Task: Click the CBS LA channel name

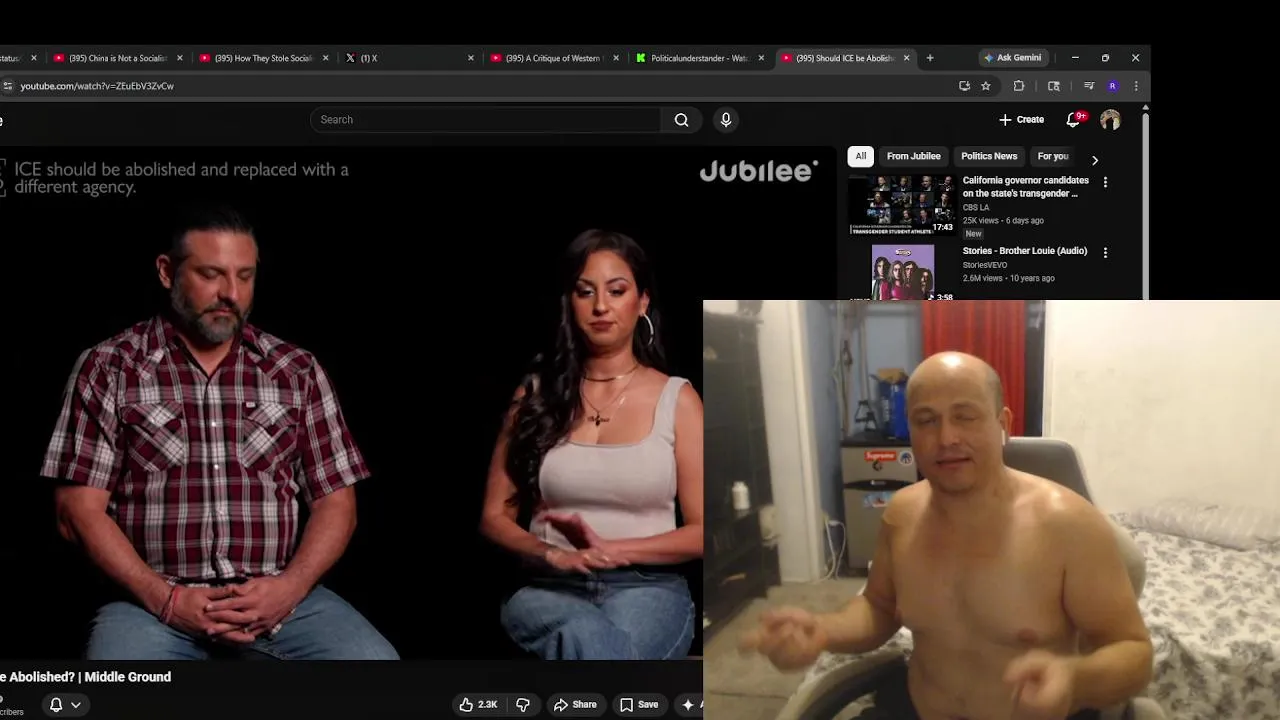Action: pyautogui.click(x=976, y=207)
